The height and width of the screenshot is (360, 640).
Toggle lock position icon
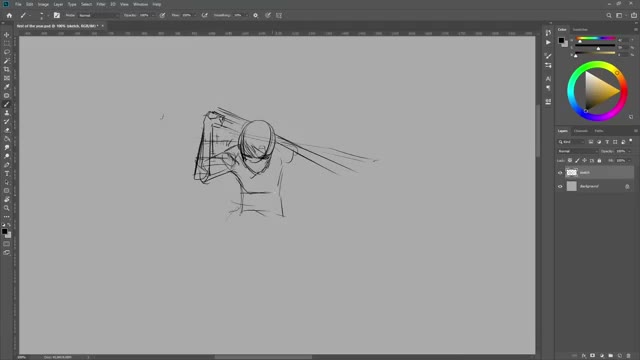[584, 160]
